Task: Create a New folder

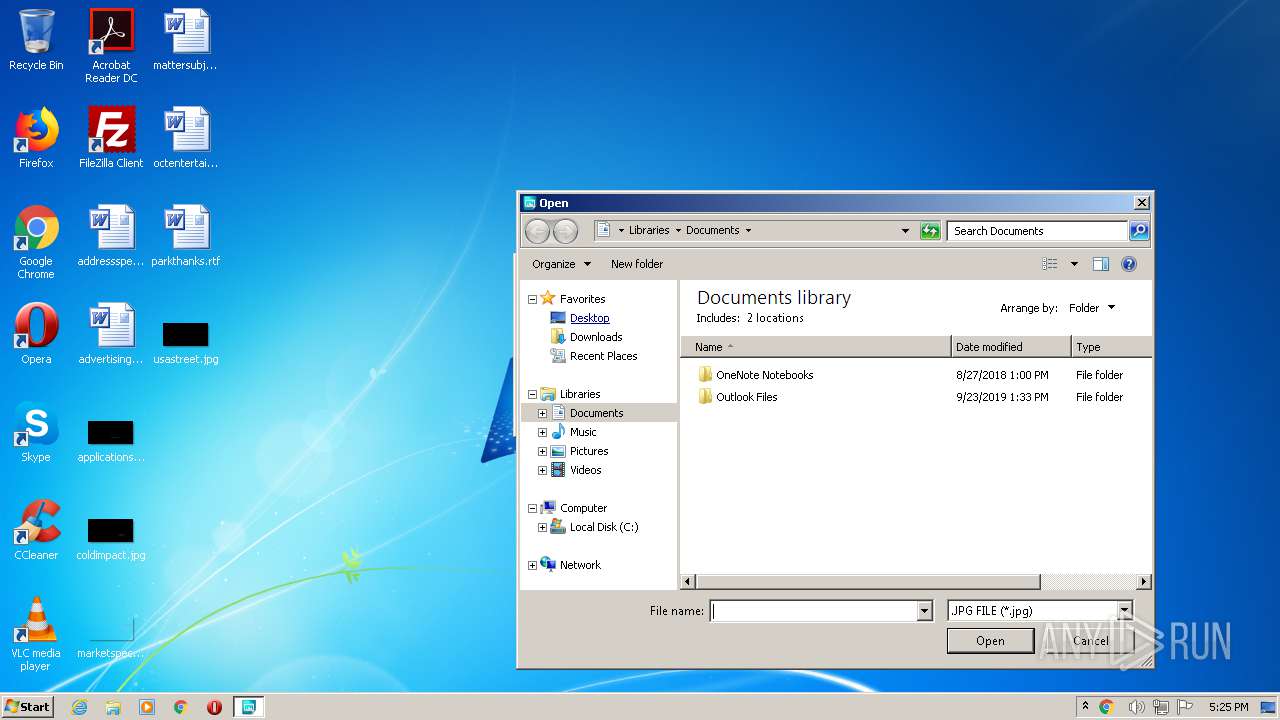Action: [x=637, y=264]
